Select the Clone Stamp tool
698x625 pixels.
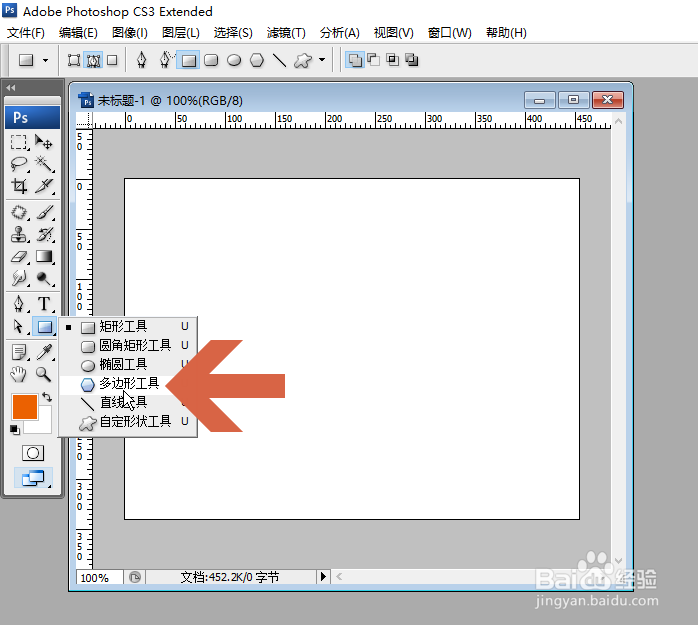point(19,234)
